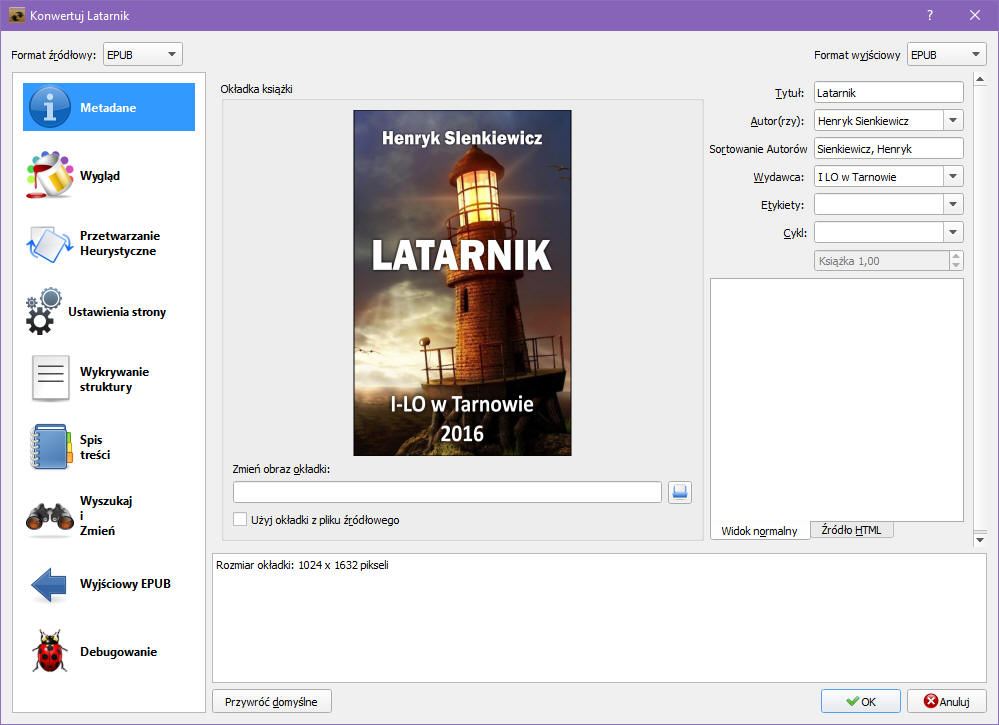This screenshot has height=725, width=999.
Task: Open the Debugowanie ladybug icon
Action: pyautogui.click(x=50, y=652)
